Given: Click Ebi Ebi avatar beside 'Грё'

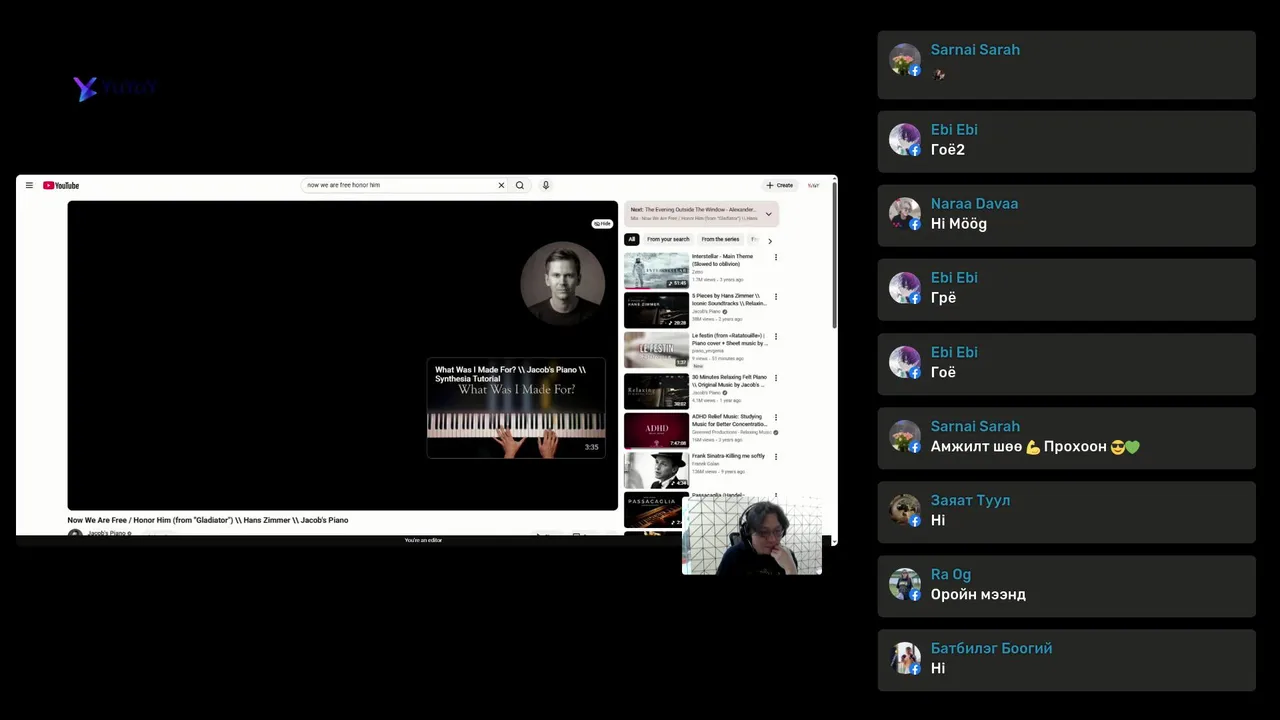Looking at the screenshot, I should coord(905,288).
